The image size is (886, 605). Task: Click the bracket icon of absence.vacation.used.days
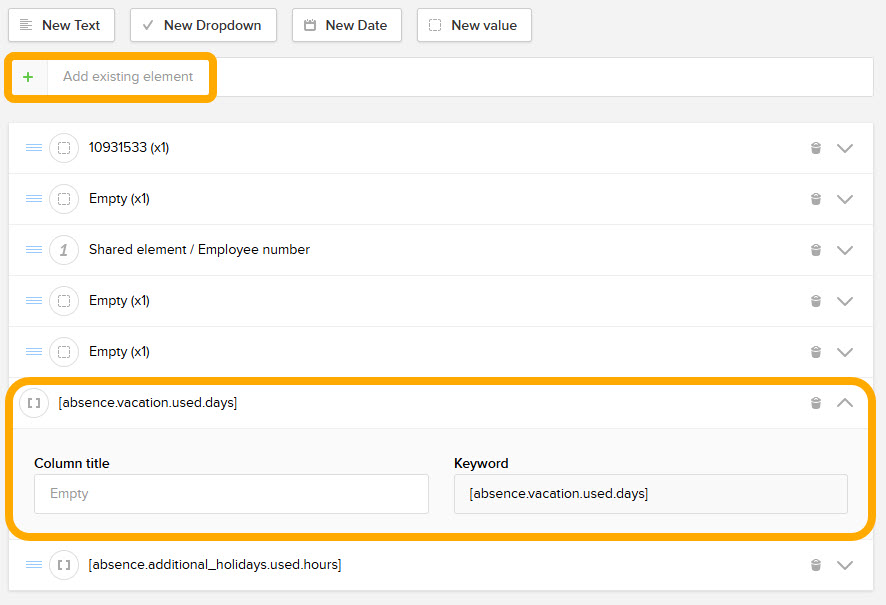pyautogui.click(x=34, y=403)
